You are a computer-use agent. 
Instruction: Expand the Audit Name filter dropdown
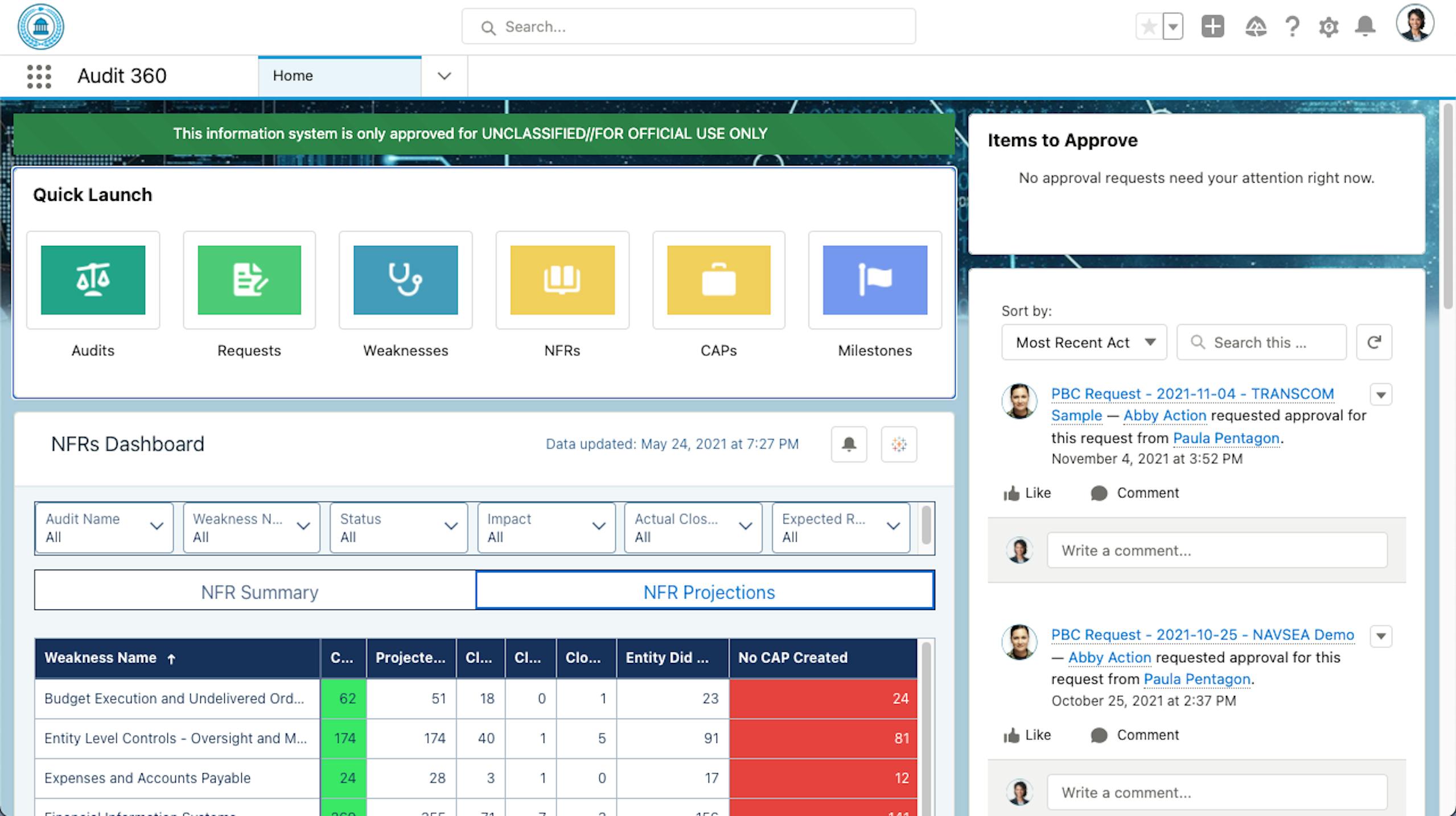coord(104,527)
